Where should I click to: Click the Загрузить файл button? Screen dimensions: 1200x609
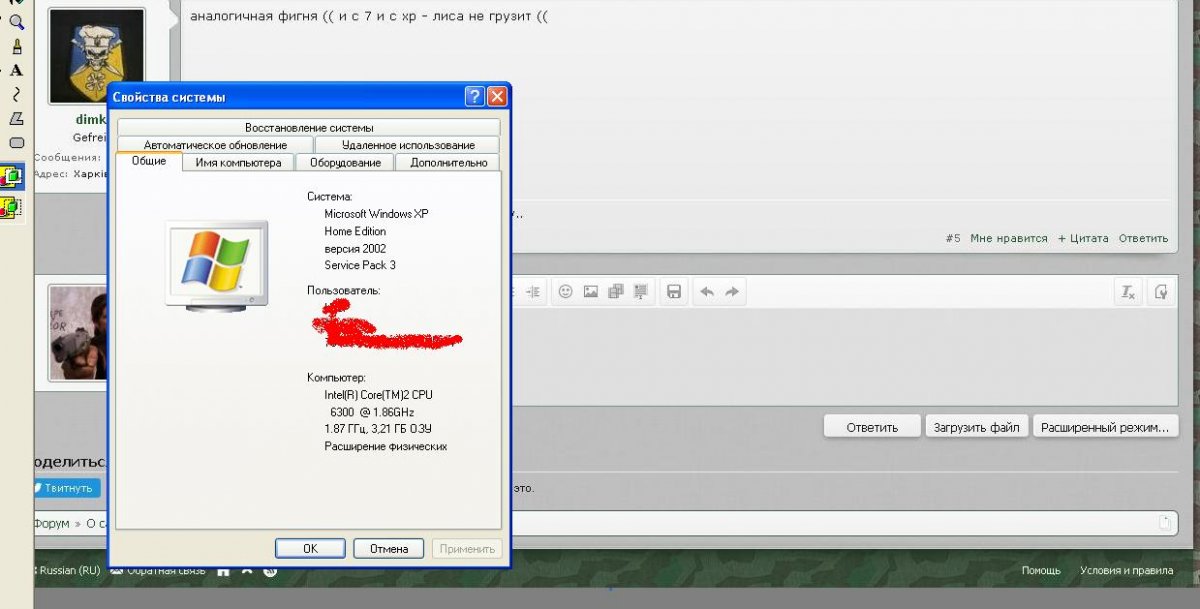tap(976, 427)
